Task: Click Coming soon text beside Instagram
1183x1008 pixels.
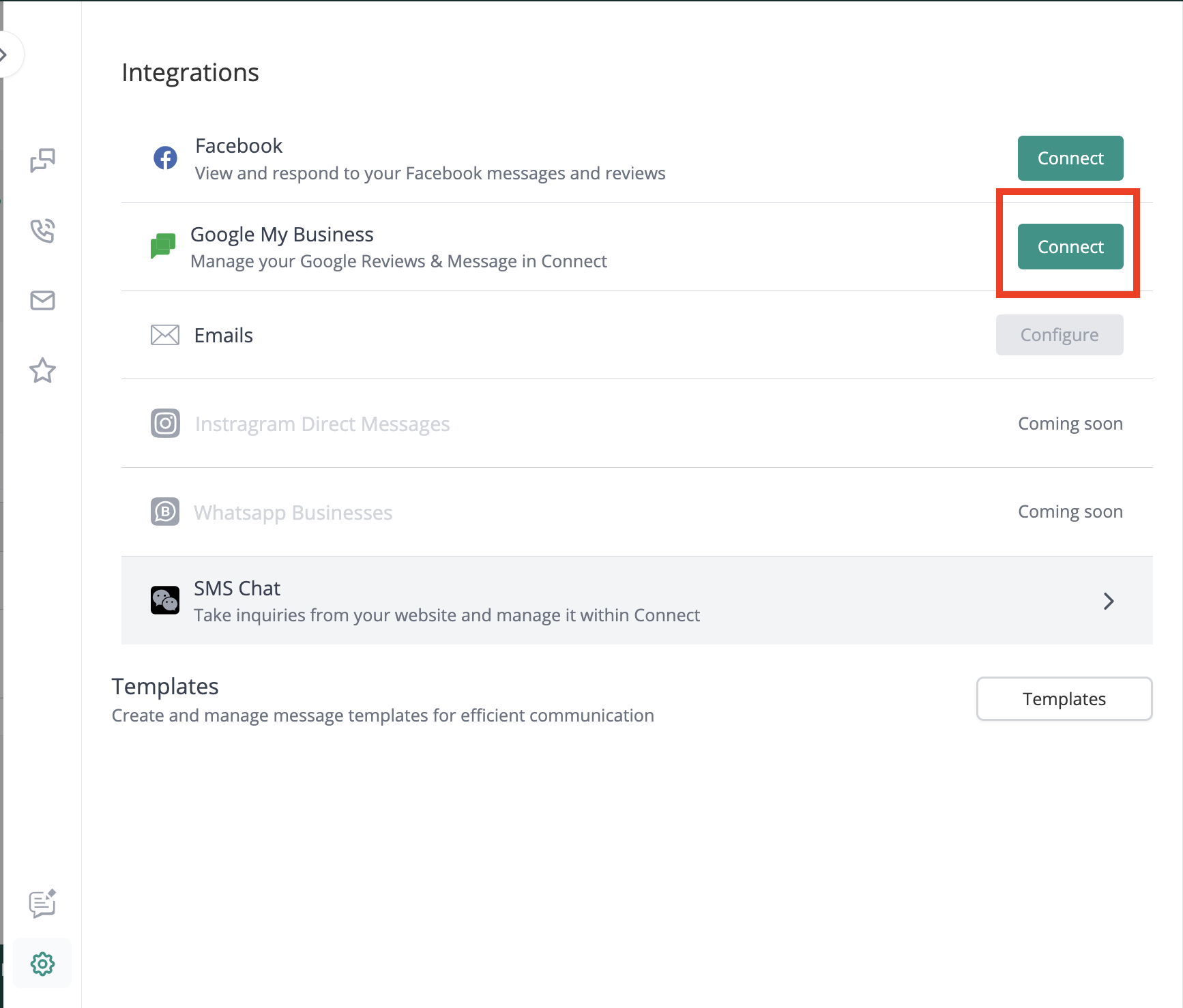Action: pyautogui.click(x=1070, y=424)
